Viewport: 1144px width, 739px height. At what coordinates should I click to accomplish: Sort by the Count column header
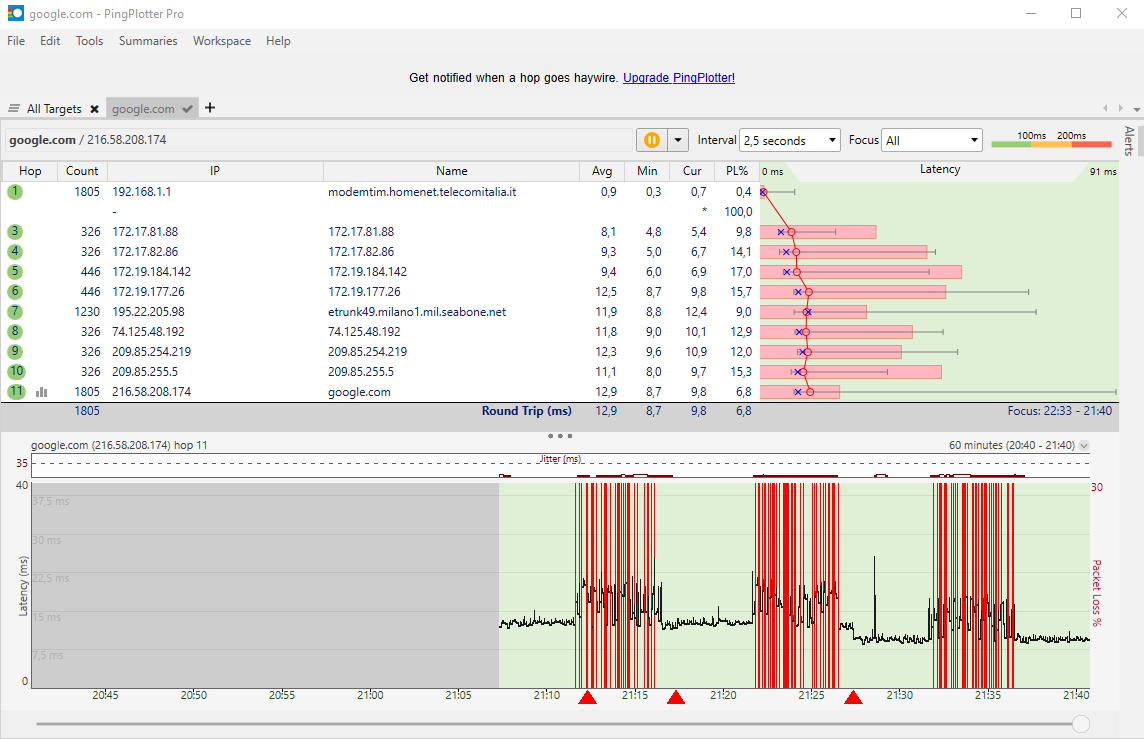(82, 171)
